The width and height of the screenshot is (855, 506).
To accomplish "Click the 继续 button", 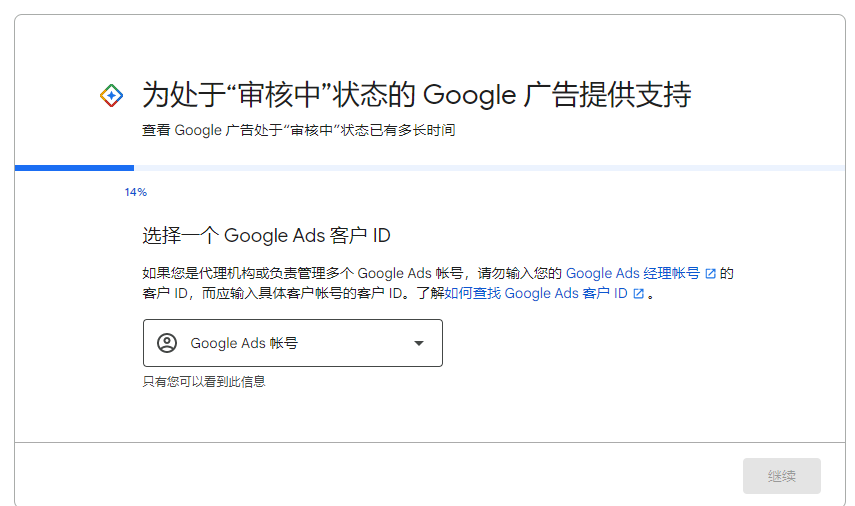I will (781, 476).
